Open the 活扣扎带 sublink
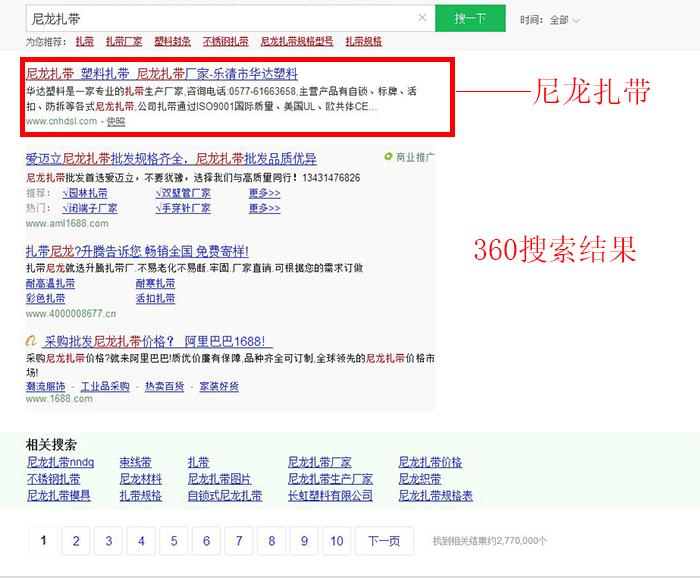The image size is (700, 578). click(155, 299)
